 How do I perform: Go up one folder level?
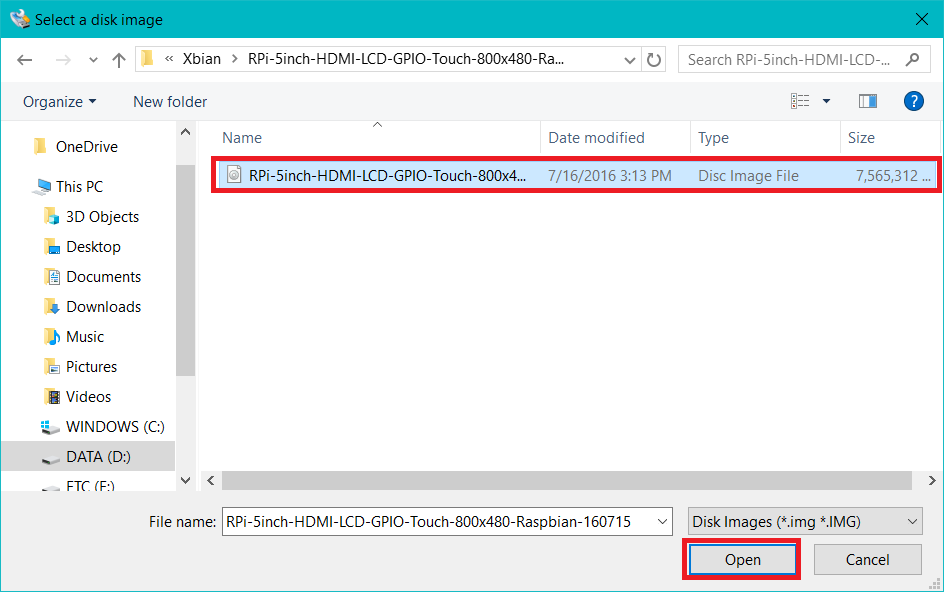coord(119,60)
